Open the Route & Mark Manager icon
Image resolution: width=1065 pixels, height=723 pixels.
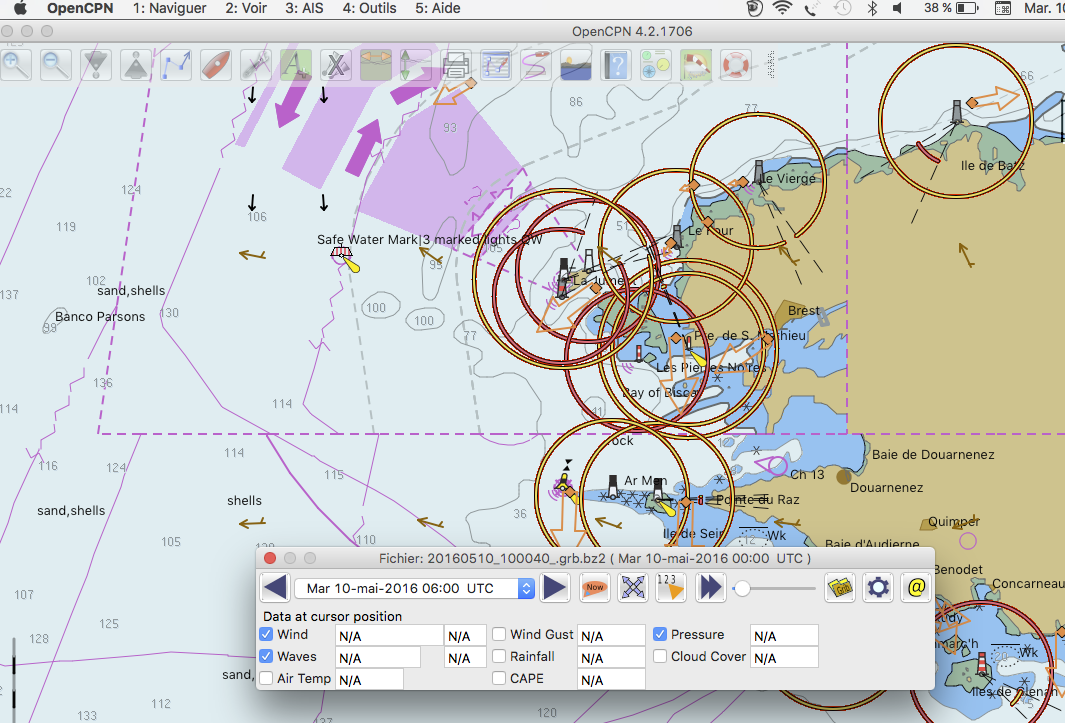(x=496, y=65)
